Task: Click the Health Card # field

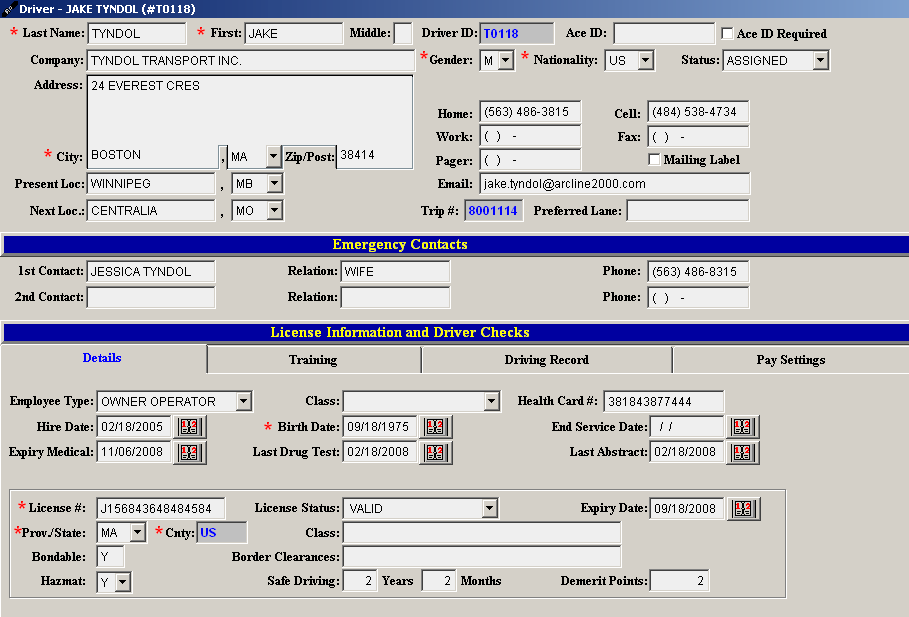Action: (x=664, y=401)
